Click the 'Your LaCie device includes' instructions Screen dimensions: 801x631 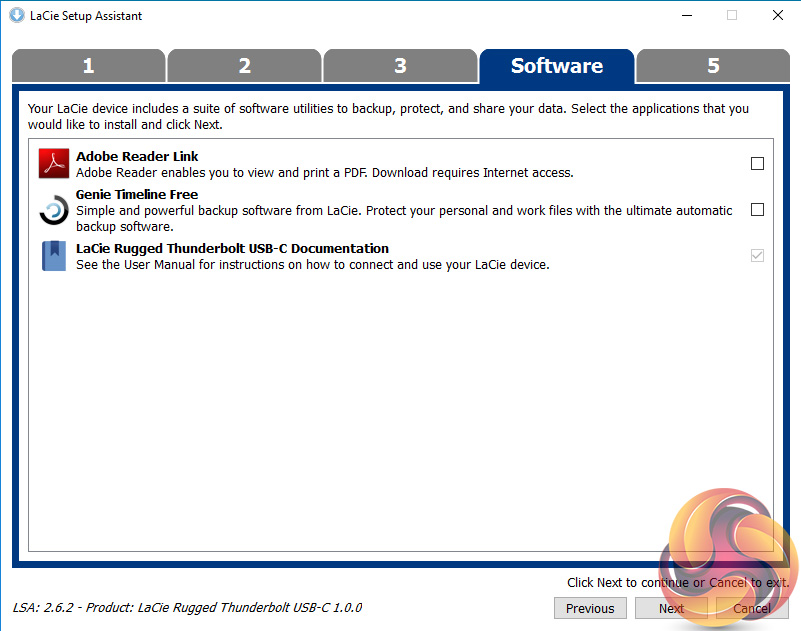click(x=388, y=116)
